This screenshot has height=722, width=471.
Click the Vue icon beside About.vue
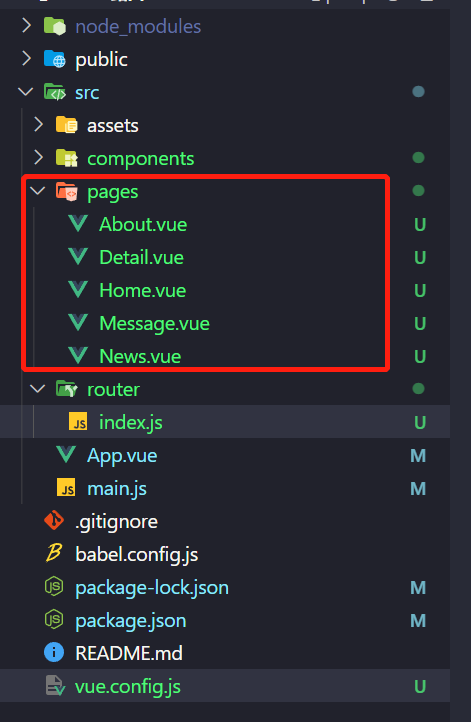tap(78, 224)
